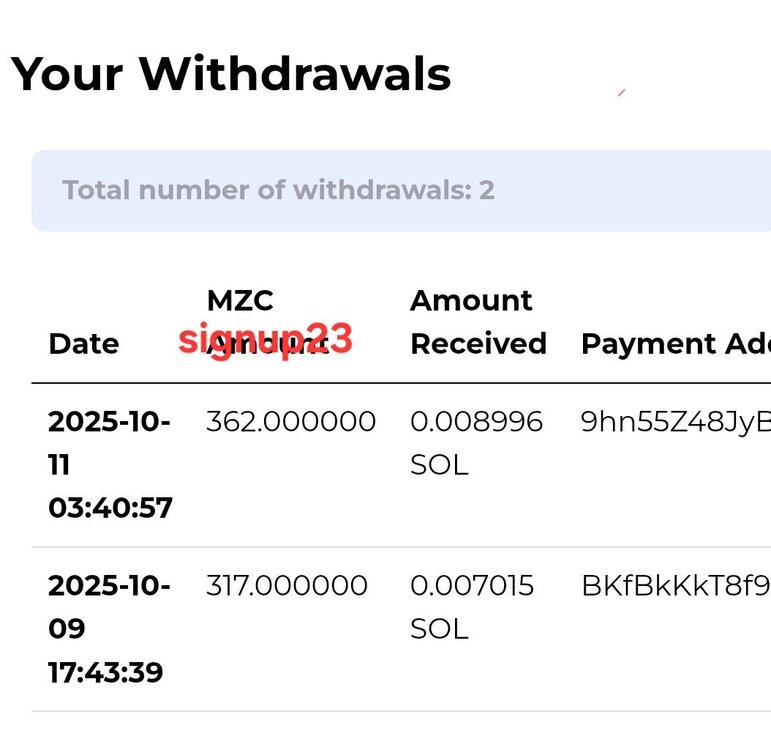Open the 9hn55Z48JyB payment address
Viewport: 771px width, 750px height.
click(675, 422)
